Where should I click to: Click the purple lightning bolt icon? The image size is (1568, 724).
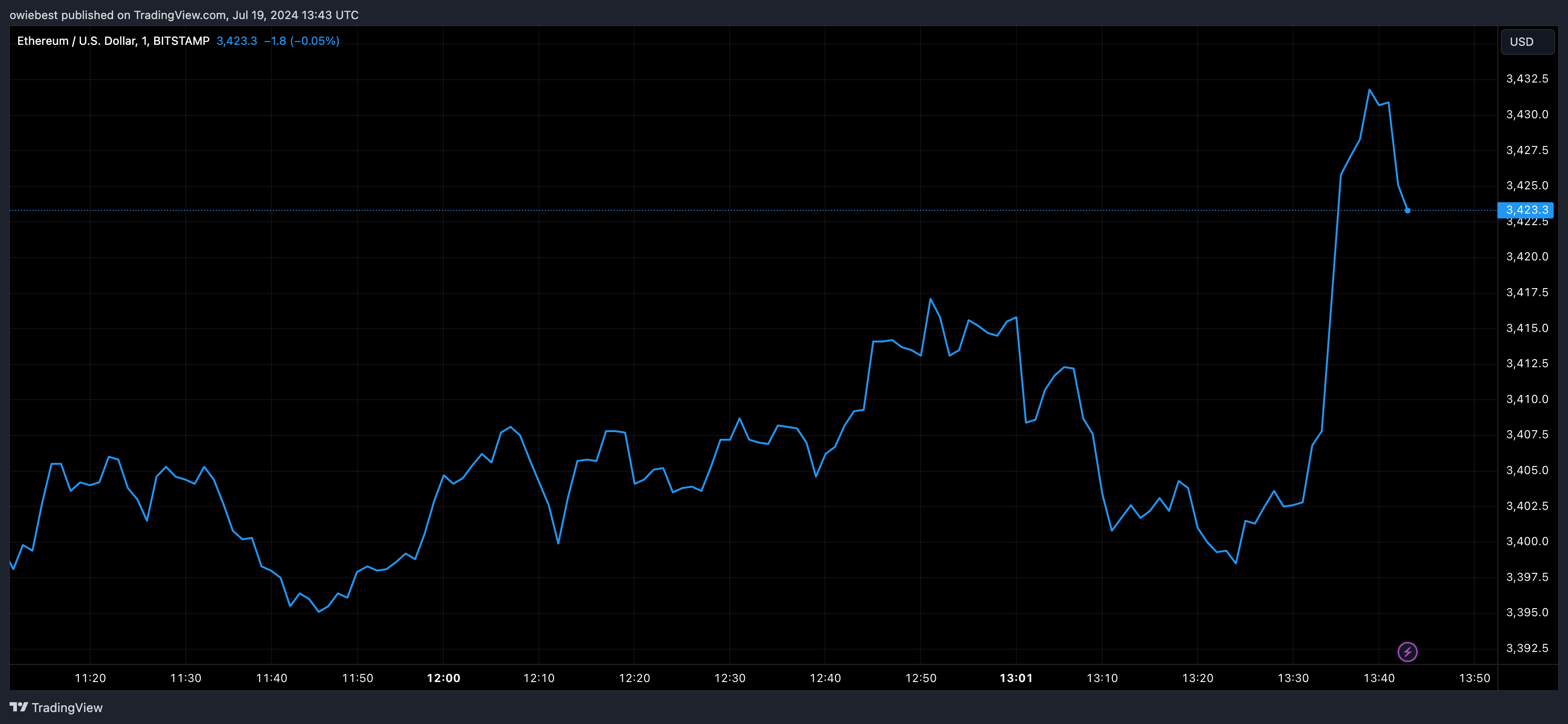pos(1407,652)
